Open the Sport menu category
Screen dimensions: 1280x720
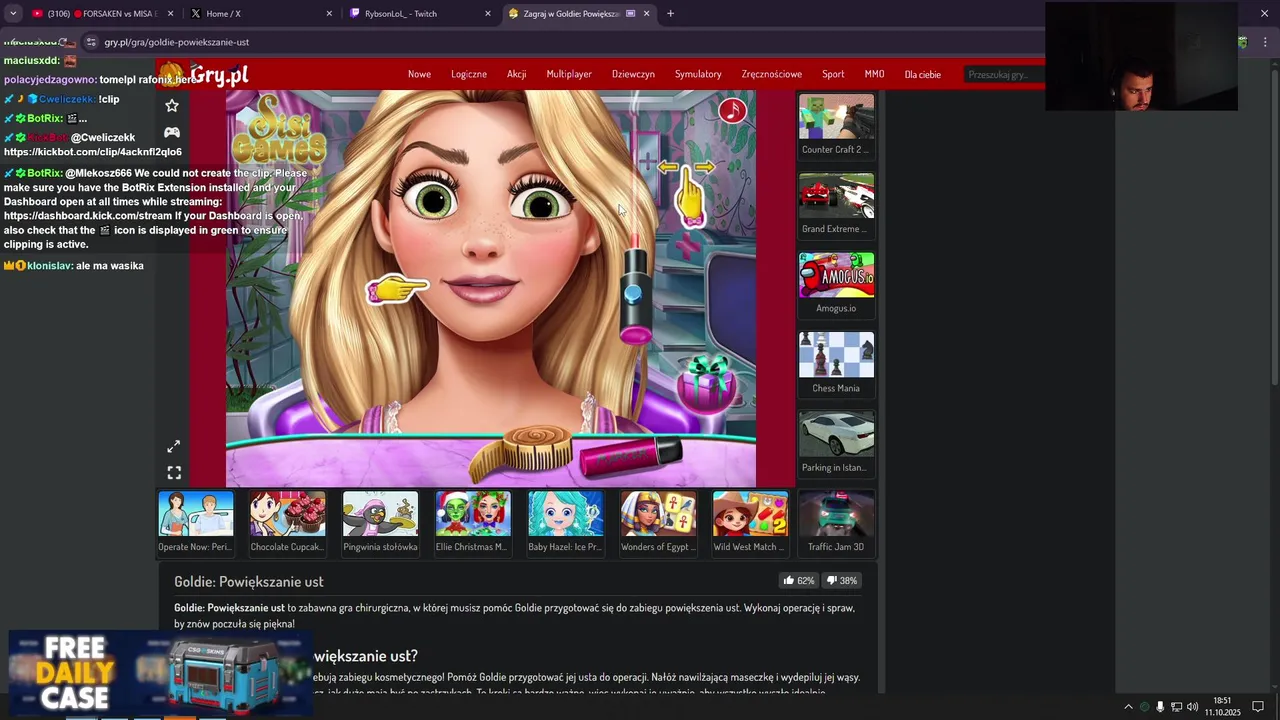(x=833, y=74)
